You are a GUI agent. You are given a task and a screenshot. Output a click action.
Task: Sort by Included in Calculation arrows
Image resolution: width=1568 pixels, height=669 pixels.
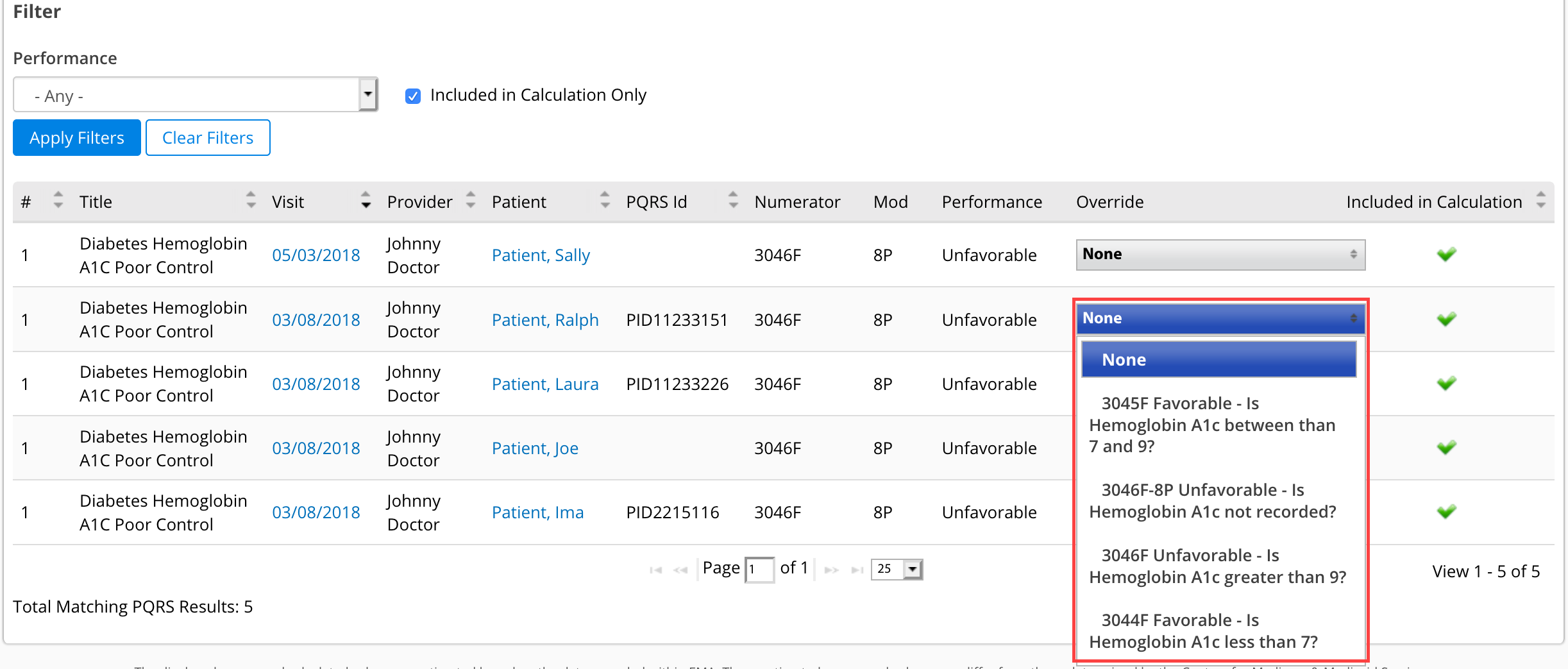[x=1540, y=201]
